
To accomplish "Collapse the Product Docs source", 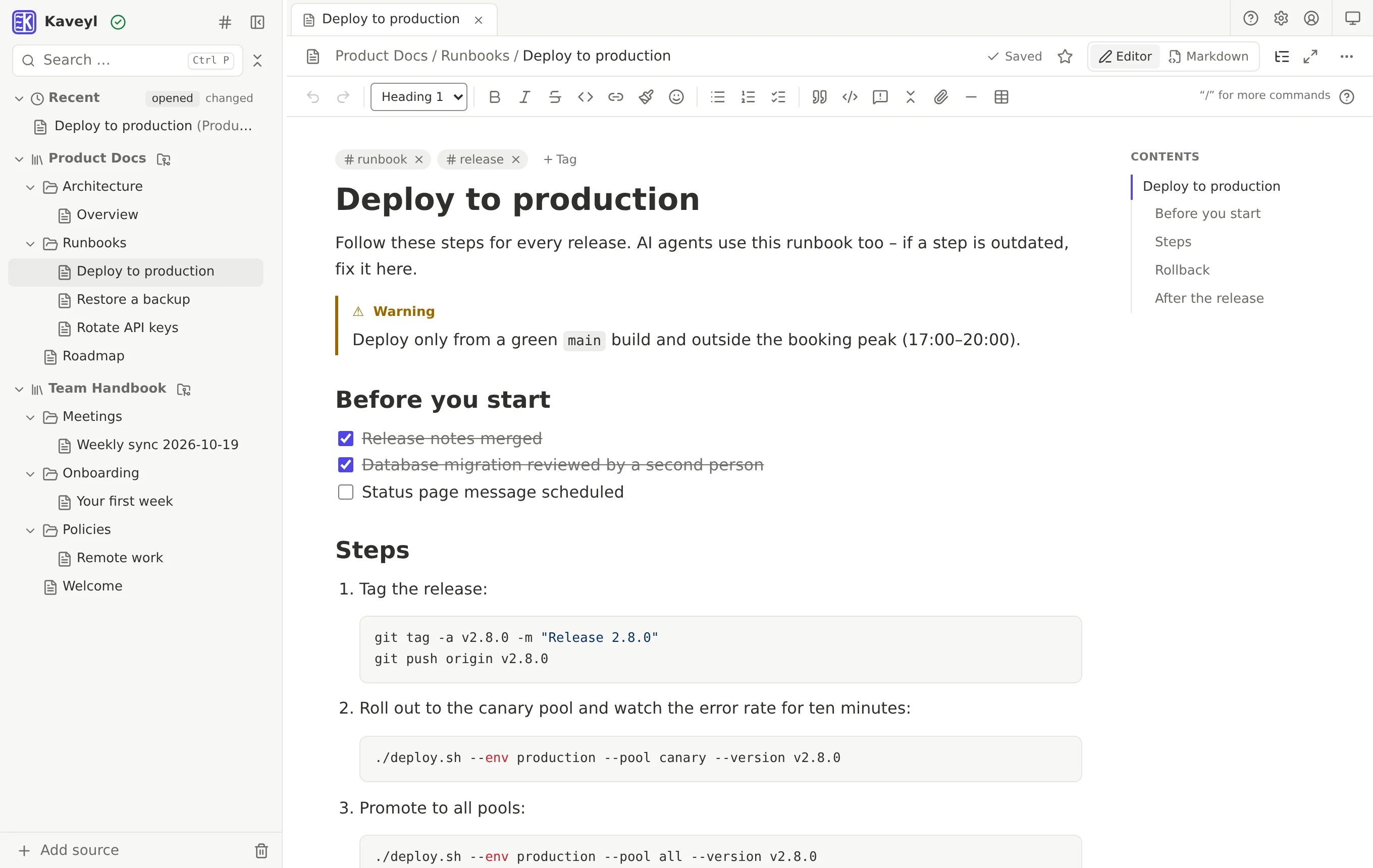I will [19, 158].
